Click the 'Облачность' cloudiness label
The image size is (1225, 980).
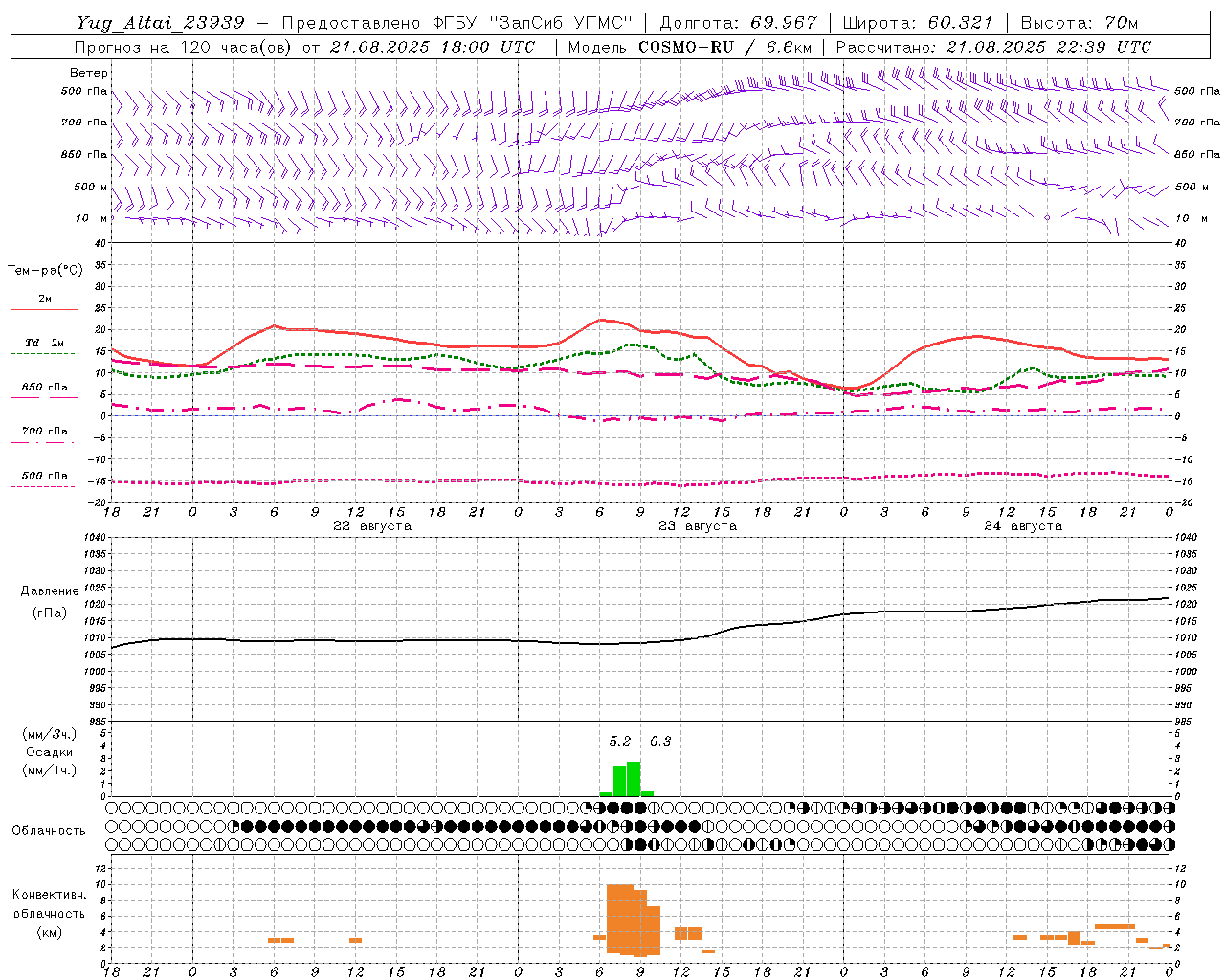(49, 831)
